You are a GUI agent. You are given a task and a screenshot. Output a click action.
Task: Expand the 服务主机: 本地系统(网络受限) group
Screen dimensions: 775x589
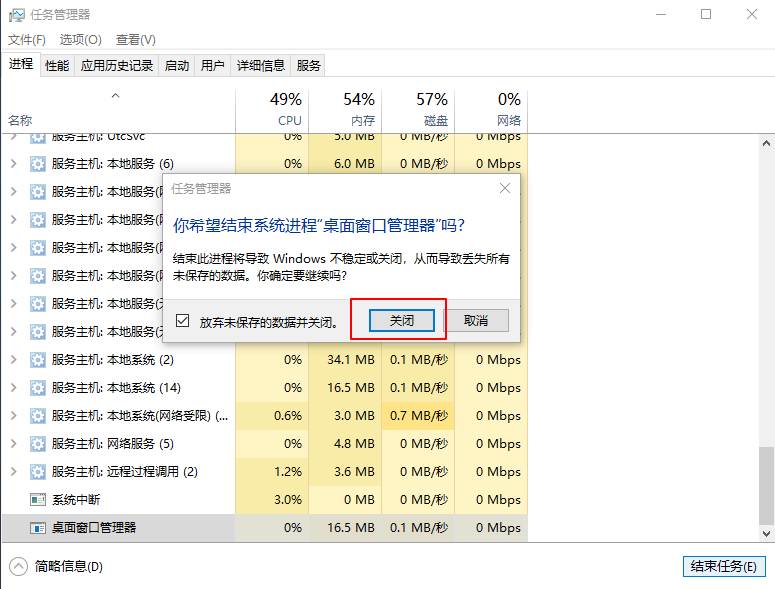(13, 415)
